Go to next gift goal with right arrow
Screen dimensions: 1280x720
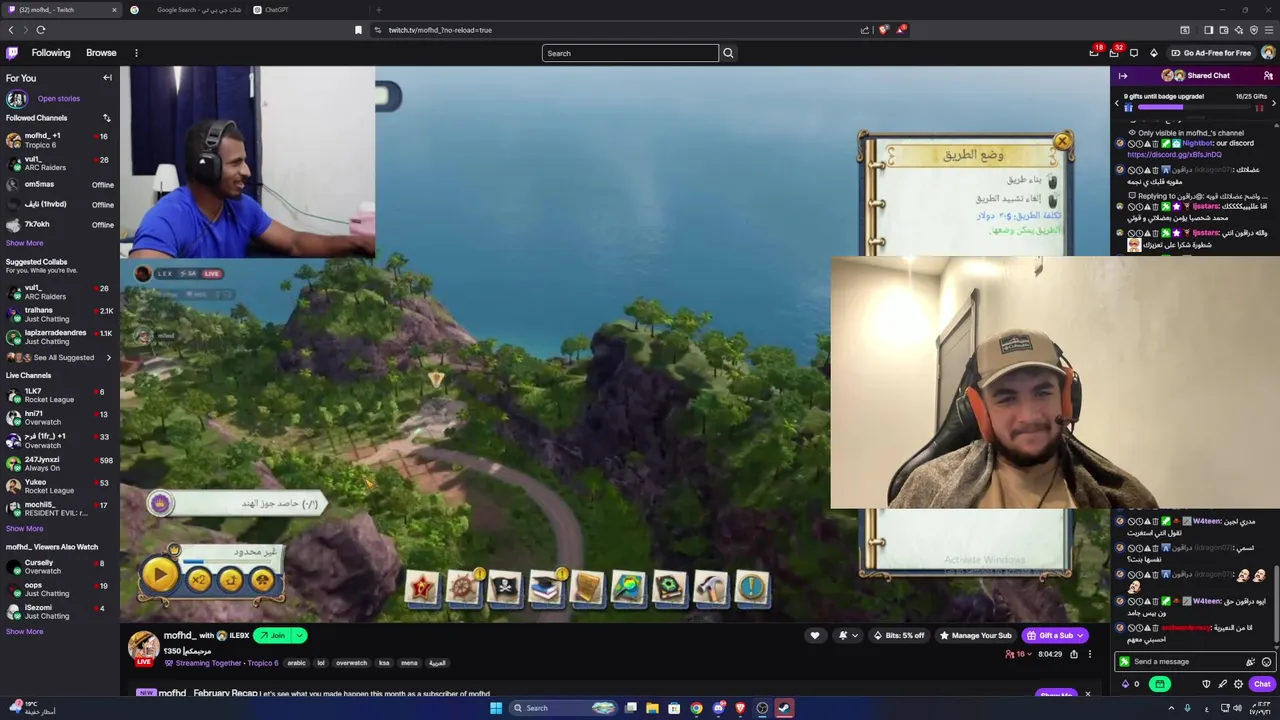click(1273, 103)
